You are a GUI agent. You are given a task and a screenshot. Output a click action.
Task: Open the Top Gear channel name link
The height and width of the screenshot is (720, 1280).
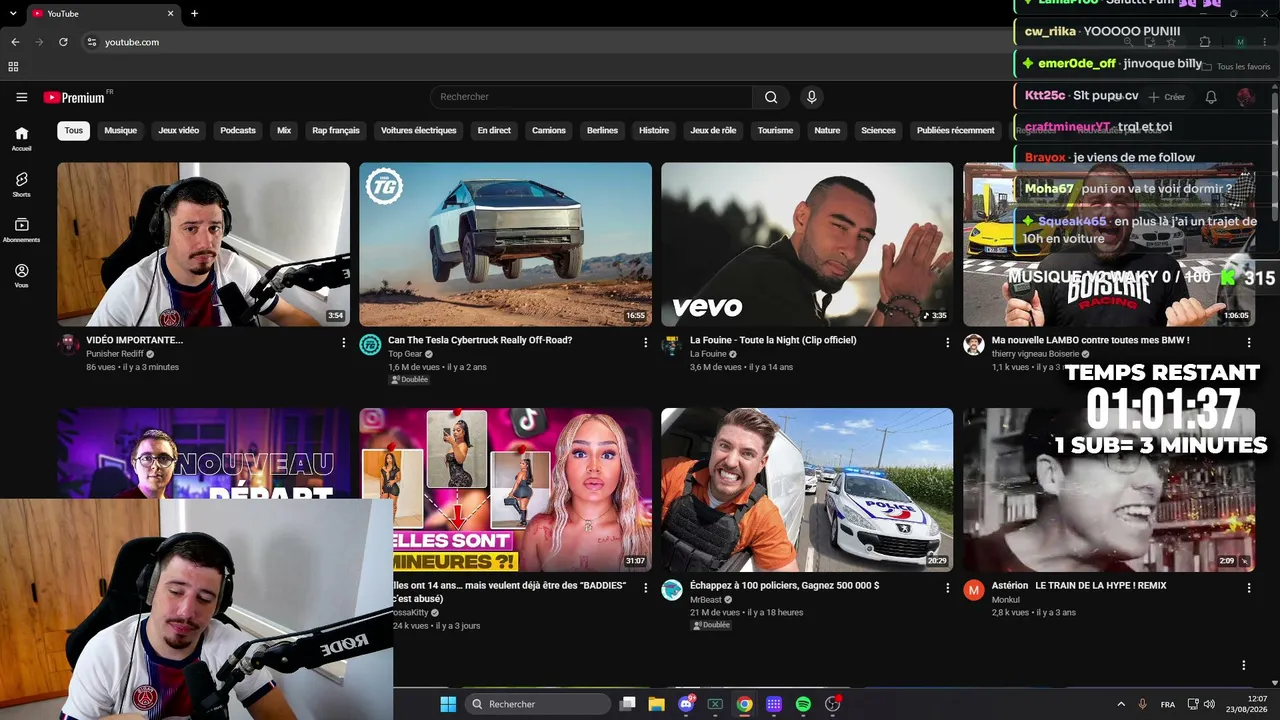point(405,354)
